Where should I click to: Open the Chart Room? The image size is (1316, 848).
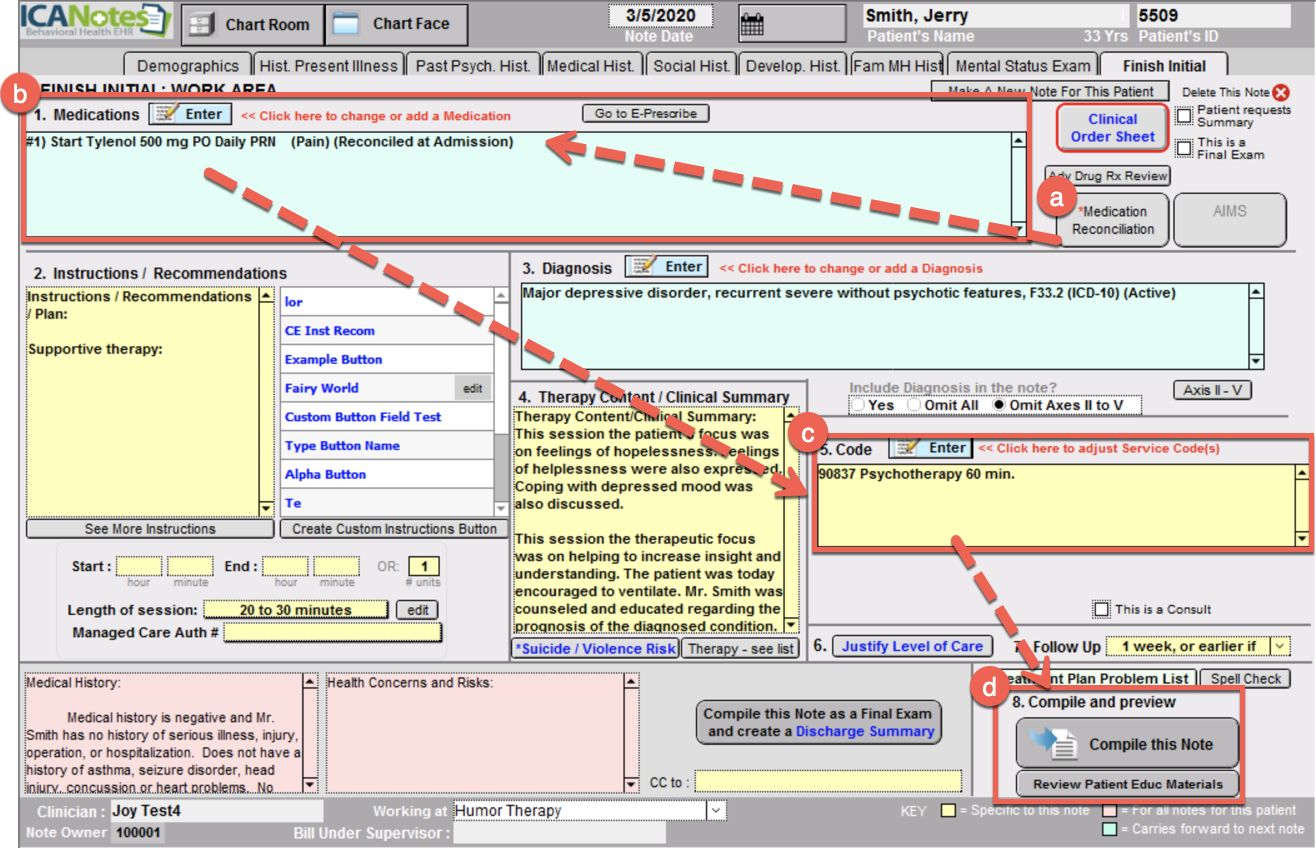252,24
